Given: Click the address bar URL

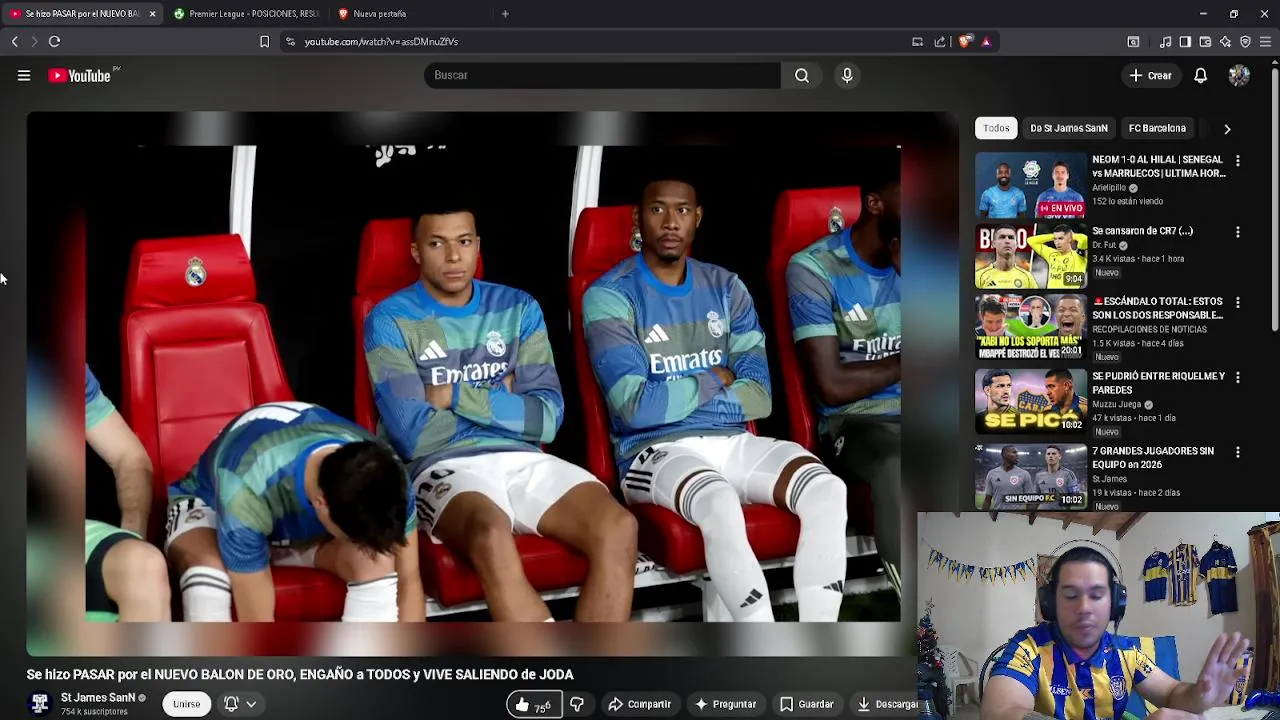Looking at the screenshot, I should coord(381,41).
